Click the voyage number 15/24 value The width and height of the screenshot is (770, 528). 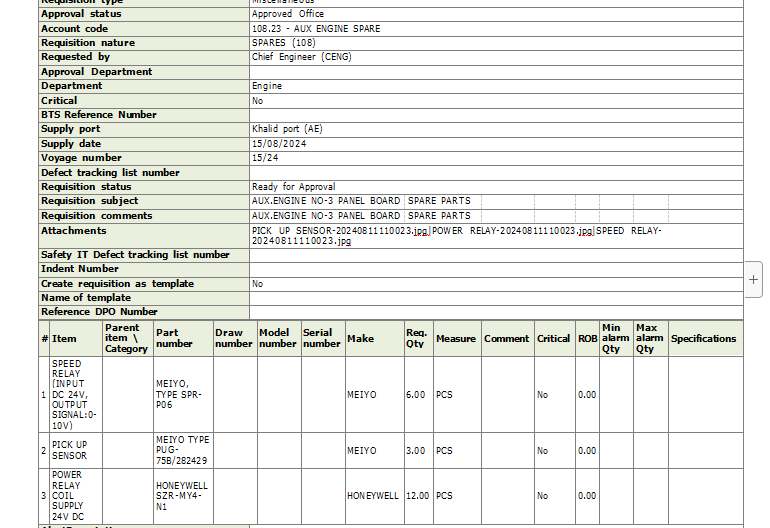[x=265, y=158]
